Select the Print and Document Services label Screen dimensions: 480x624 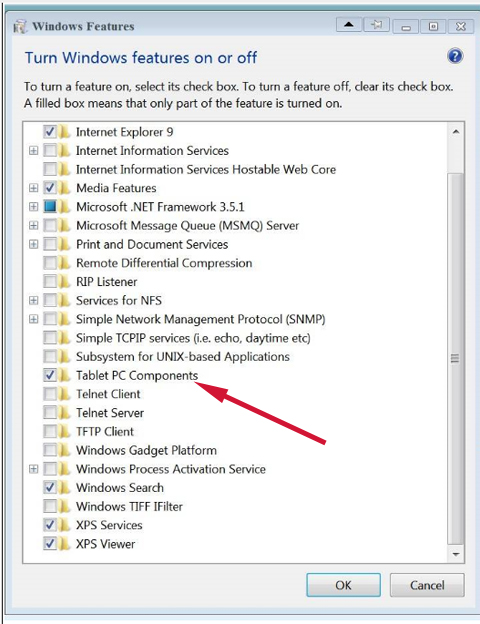[x=152, y=244]
